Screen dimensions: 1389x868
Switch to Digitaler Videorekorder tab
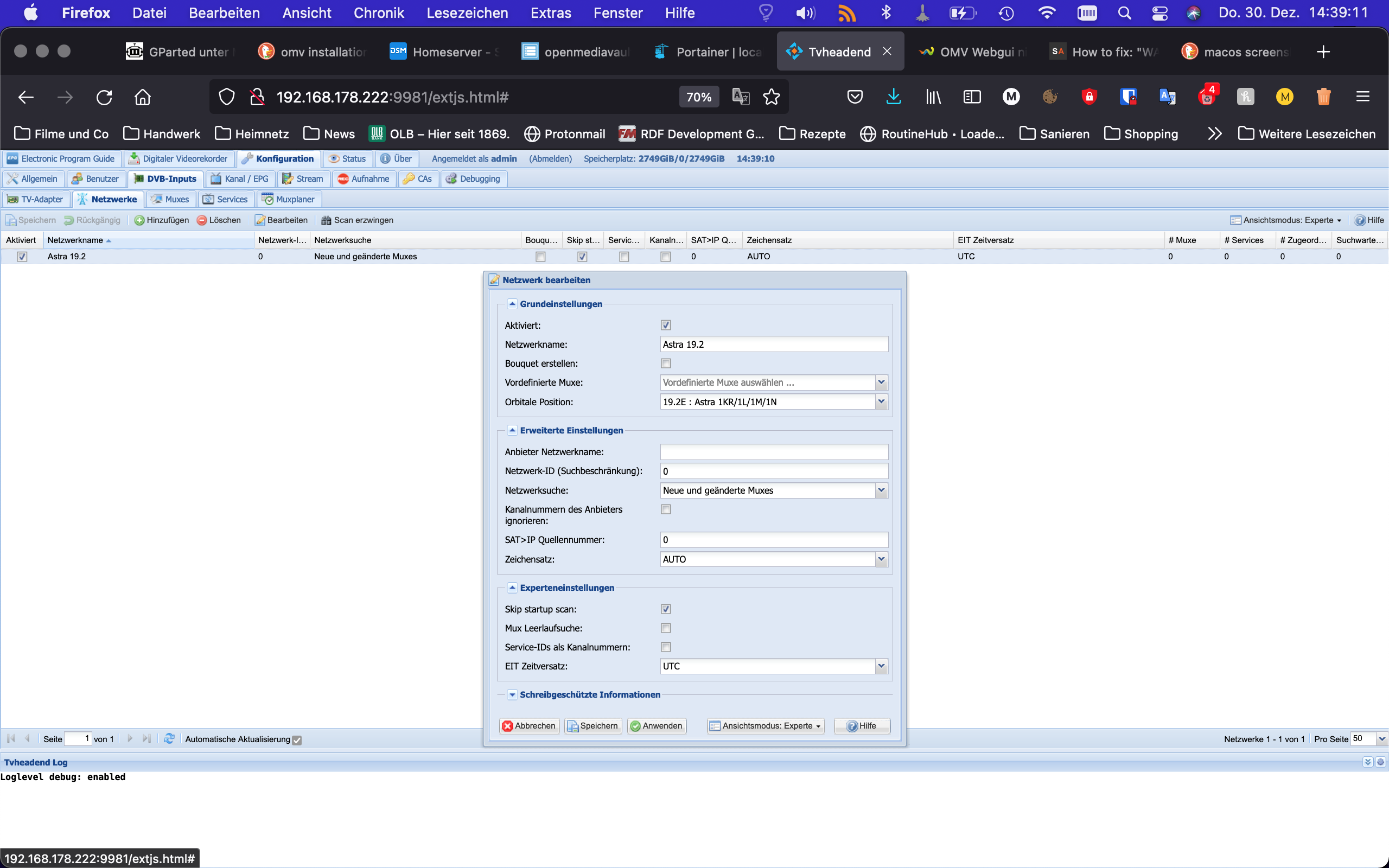[179, 158]
